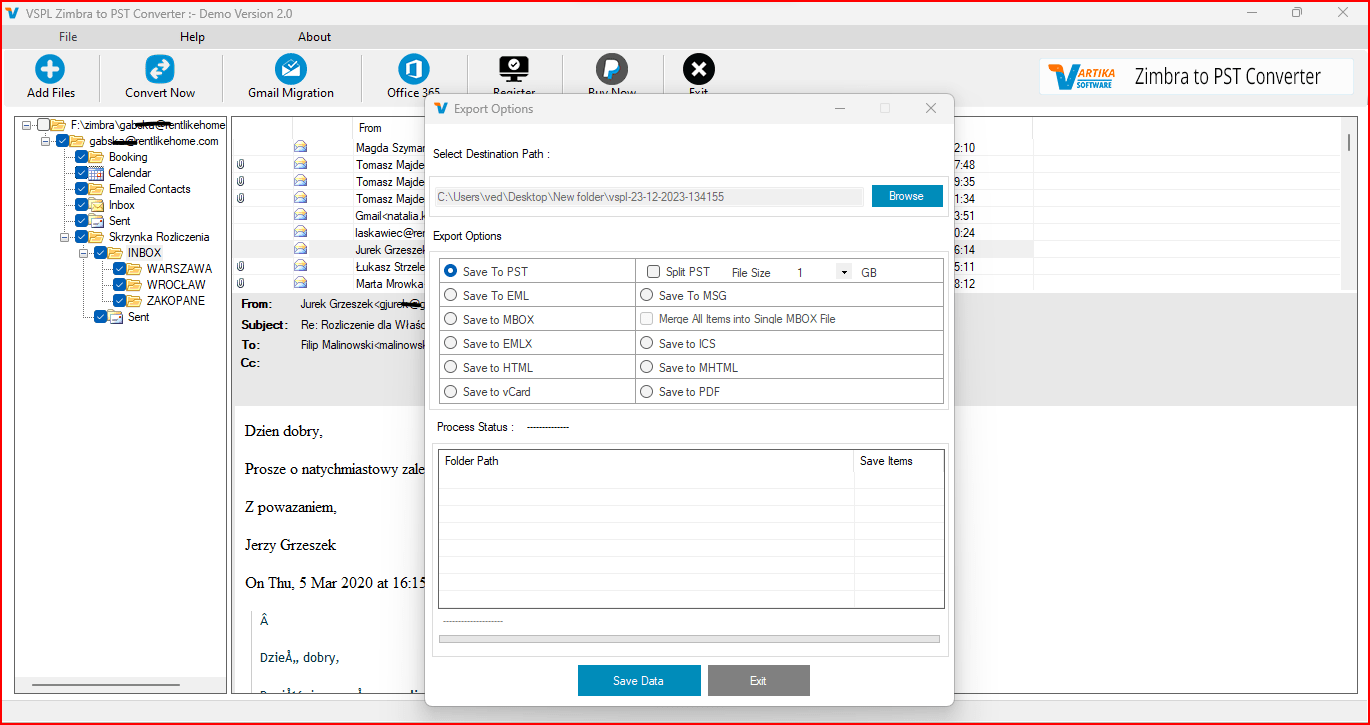Click the export progress bar
The image size is (1370, 725).
tap(689, 638)
